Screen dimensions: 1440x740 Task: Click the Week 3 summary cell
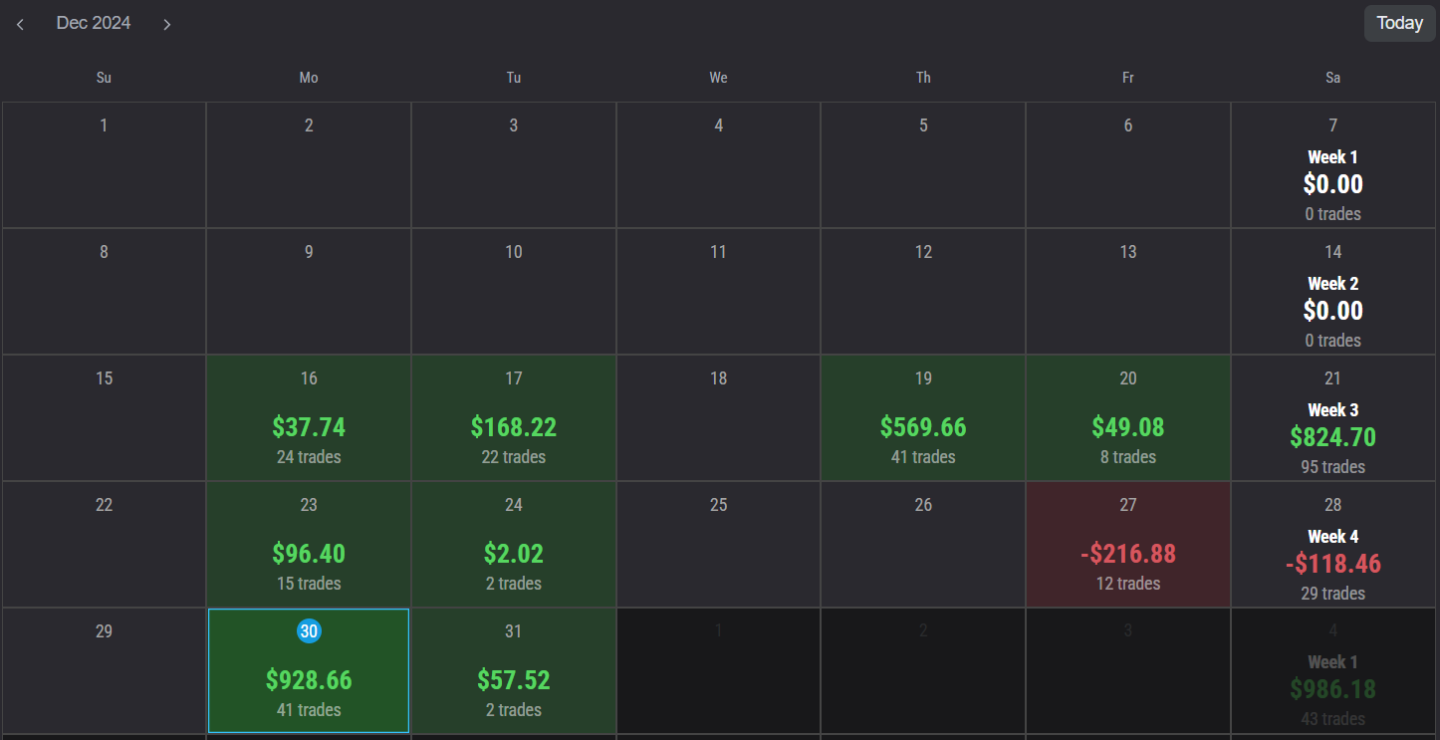(x=1333, y=418)
